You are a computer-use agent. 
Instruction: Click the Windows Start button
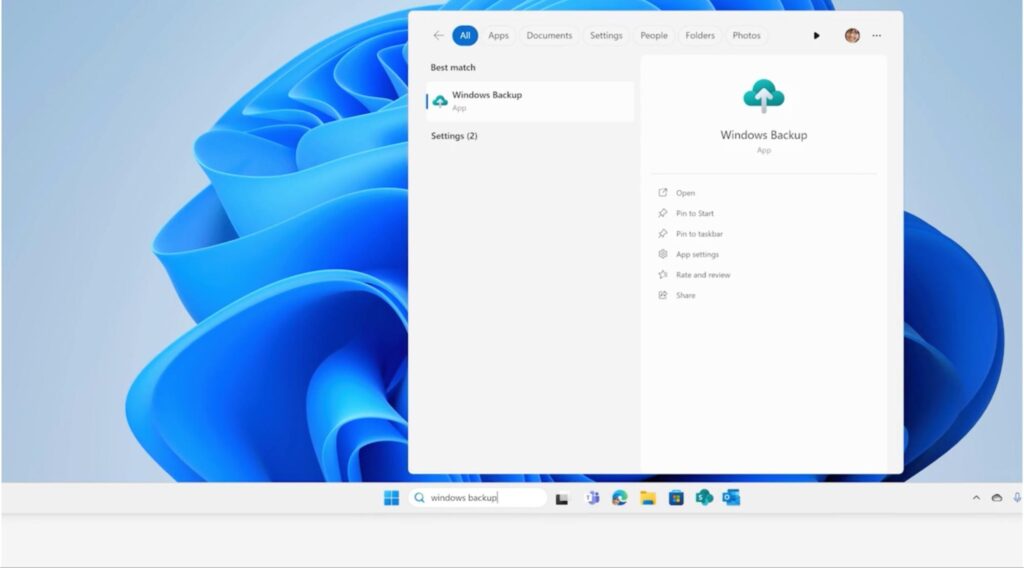391,498
